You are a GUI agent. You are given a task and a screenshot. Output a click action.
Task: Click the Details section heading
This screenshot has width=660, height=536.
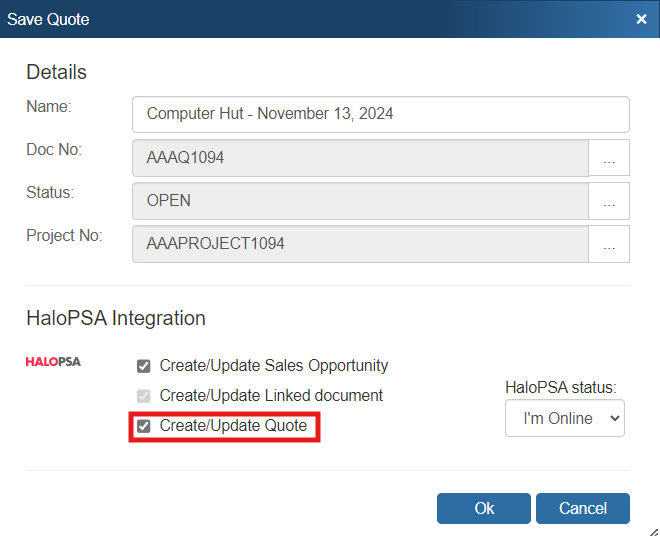pos(56,72)
